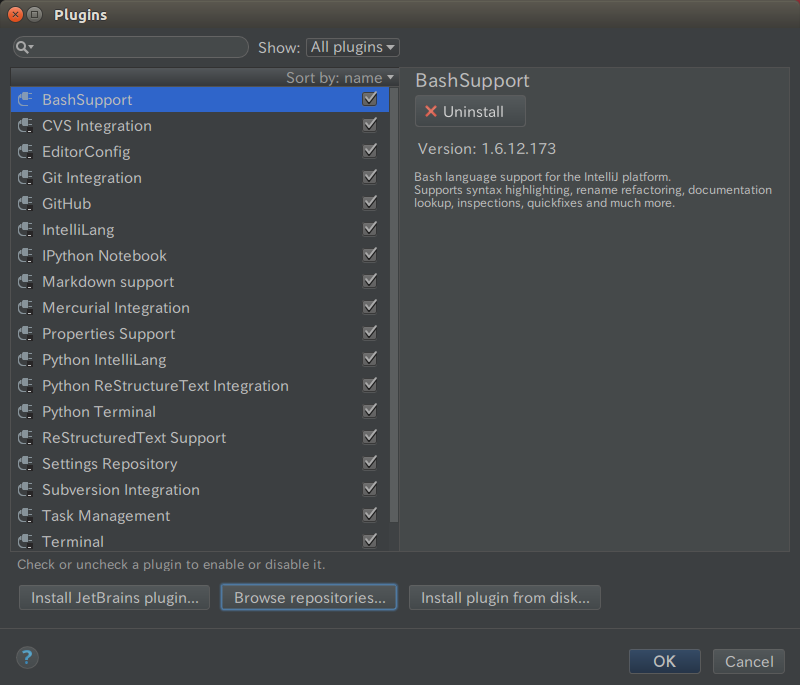This screenshot has width=800, height=685.
Task: Open help with the question mark icon
Action: tap(27, 657)
